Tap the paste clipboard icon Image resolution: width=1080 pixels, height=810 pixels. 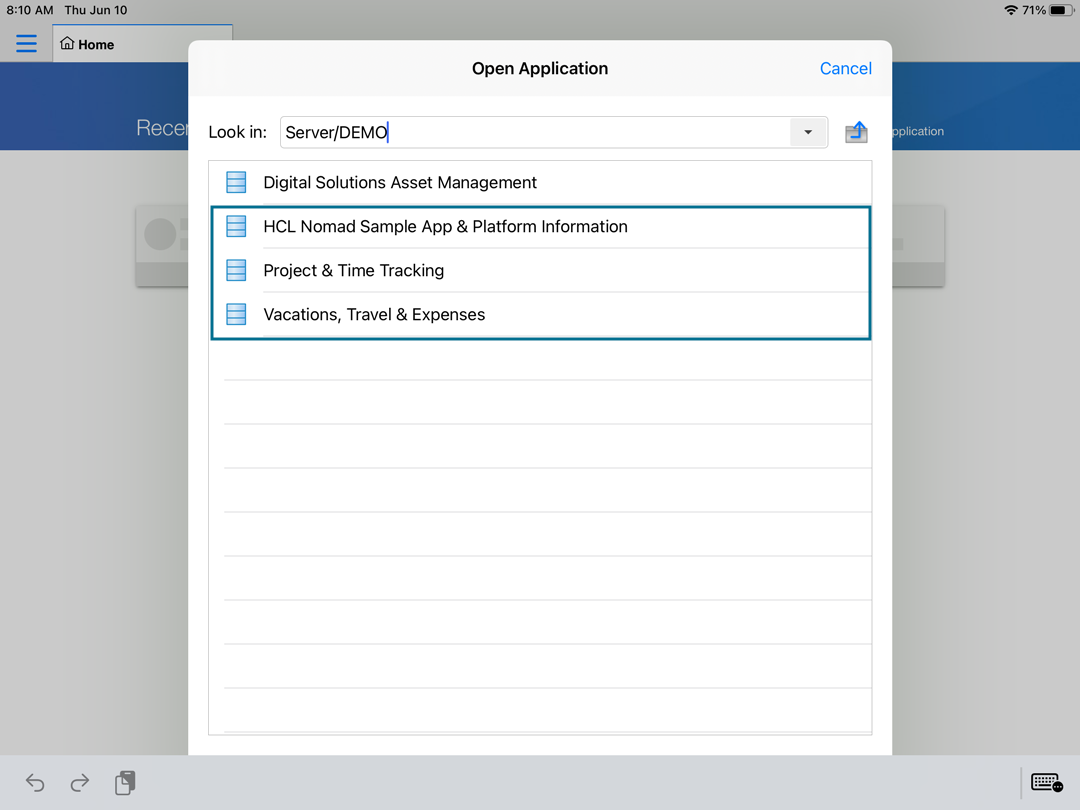click(x=125, y=782)
